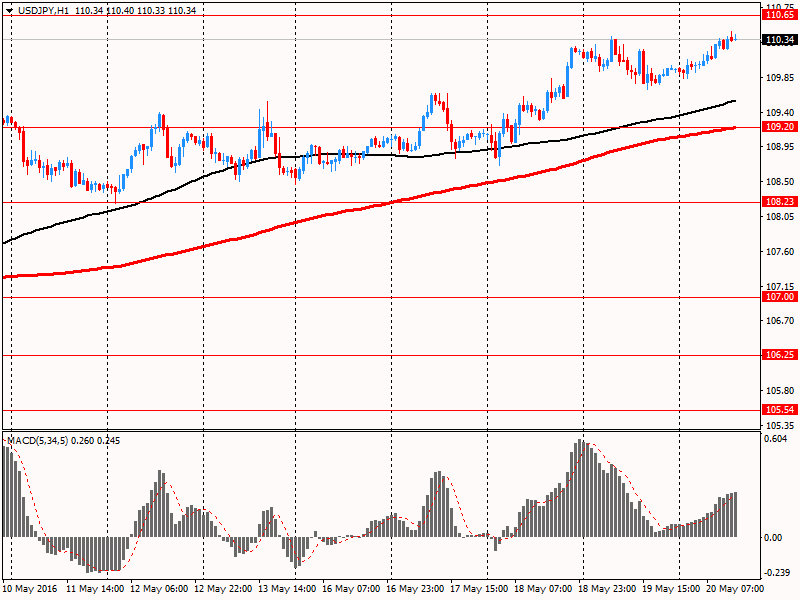
Task: Click the 106.25 red price level label
Action: (778, 355)
